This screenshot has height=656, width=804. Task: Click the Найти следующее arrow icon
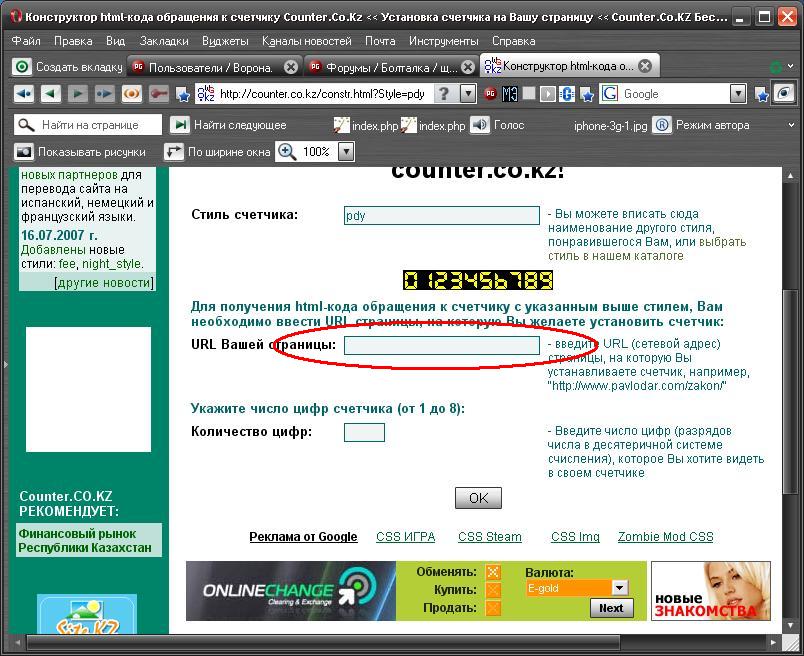[179, 125]
